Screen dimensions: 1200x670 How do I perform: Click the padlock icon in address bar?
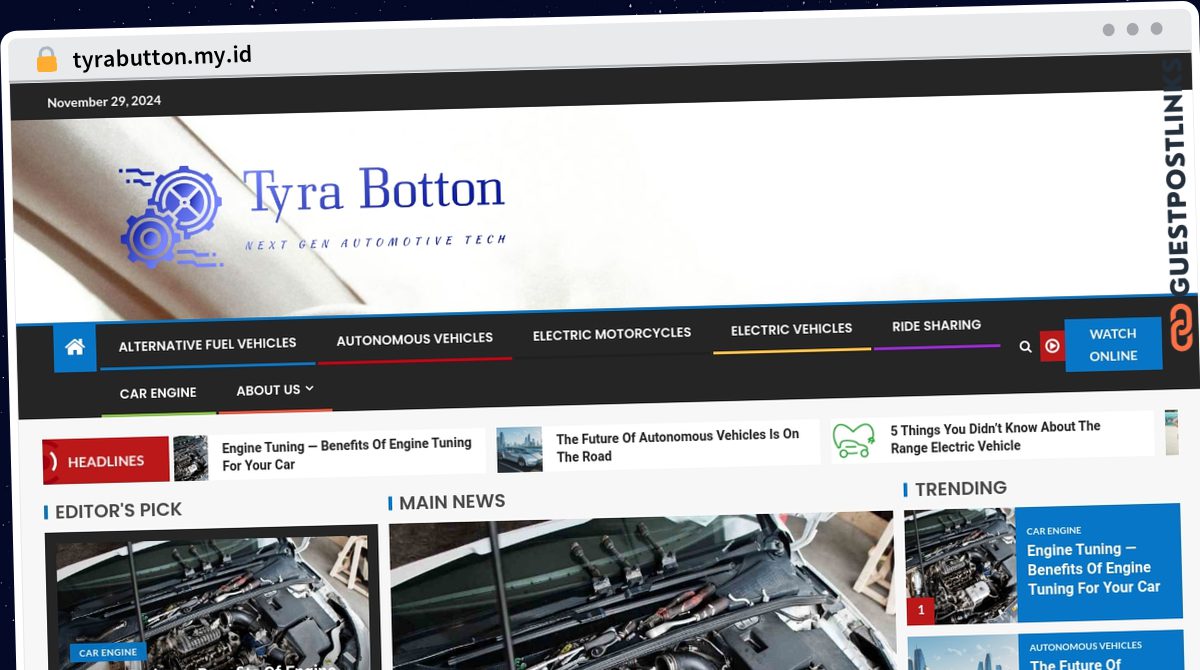46,60
